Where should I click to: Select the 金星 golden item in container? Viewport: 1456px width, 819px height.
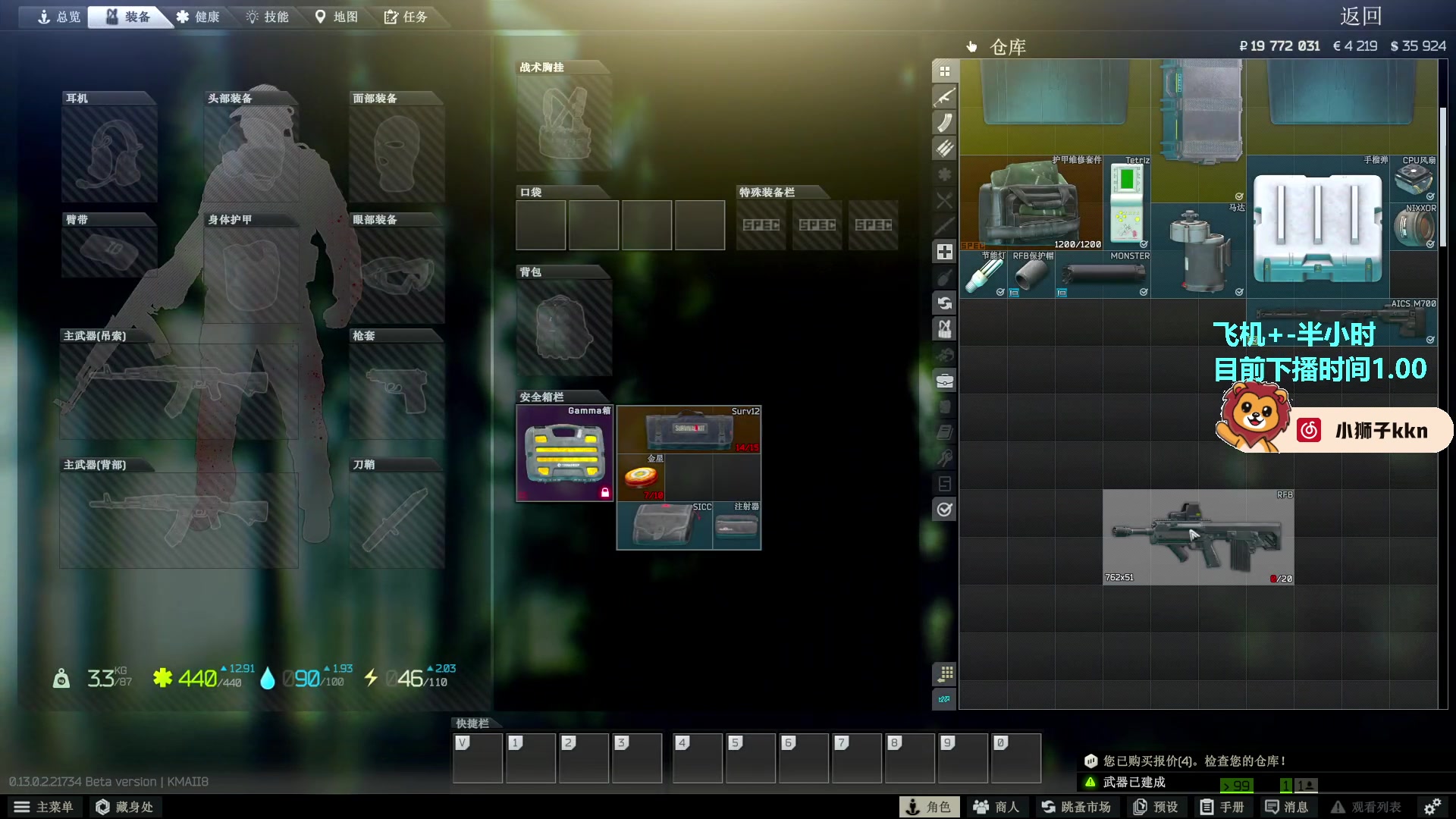[x=641, y=477]
